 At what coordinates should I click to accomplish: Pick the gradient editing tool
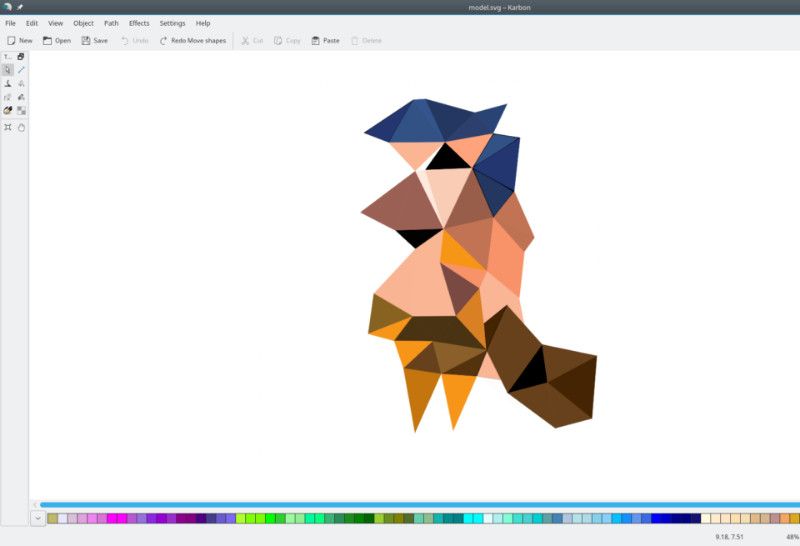pos(8,110)
